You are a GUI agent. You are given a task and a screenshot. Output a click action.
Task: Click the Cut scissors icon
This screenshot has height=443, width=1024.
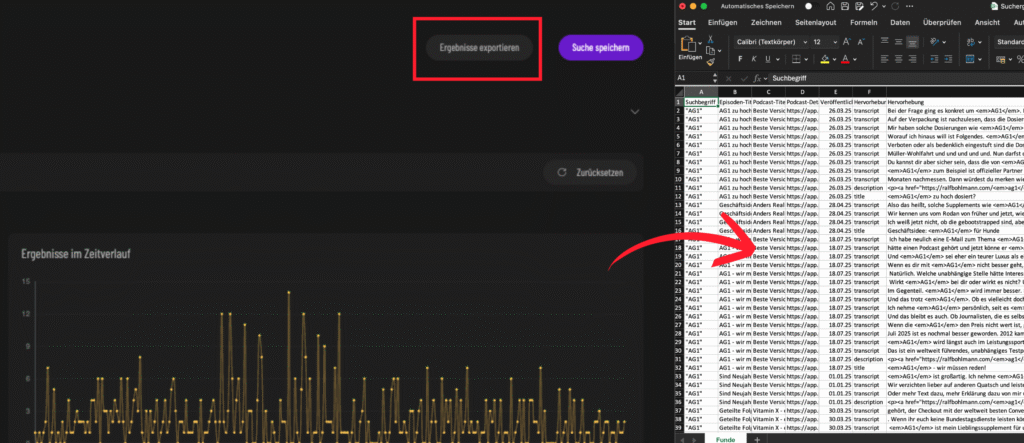tap(710, 38)
